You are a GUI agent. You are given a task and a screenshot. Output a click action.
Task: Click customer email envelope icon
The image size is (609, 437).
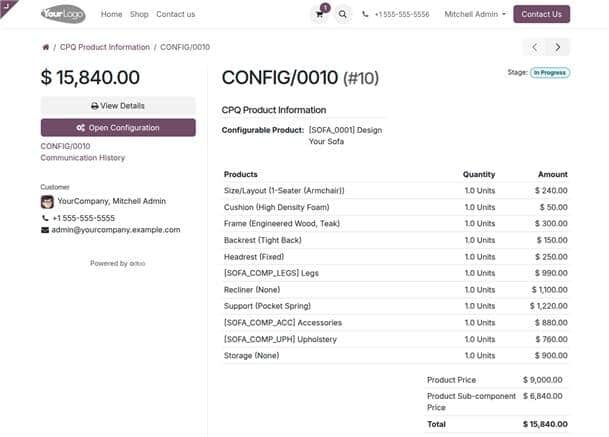(x=45, y=230)
